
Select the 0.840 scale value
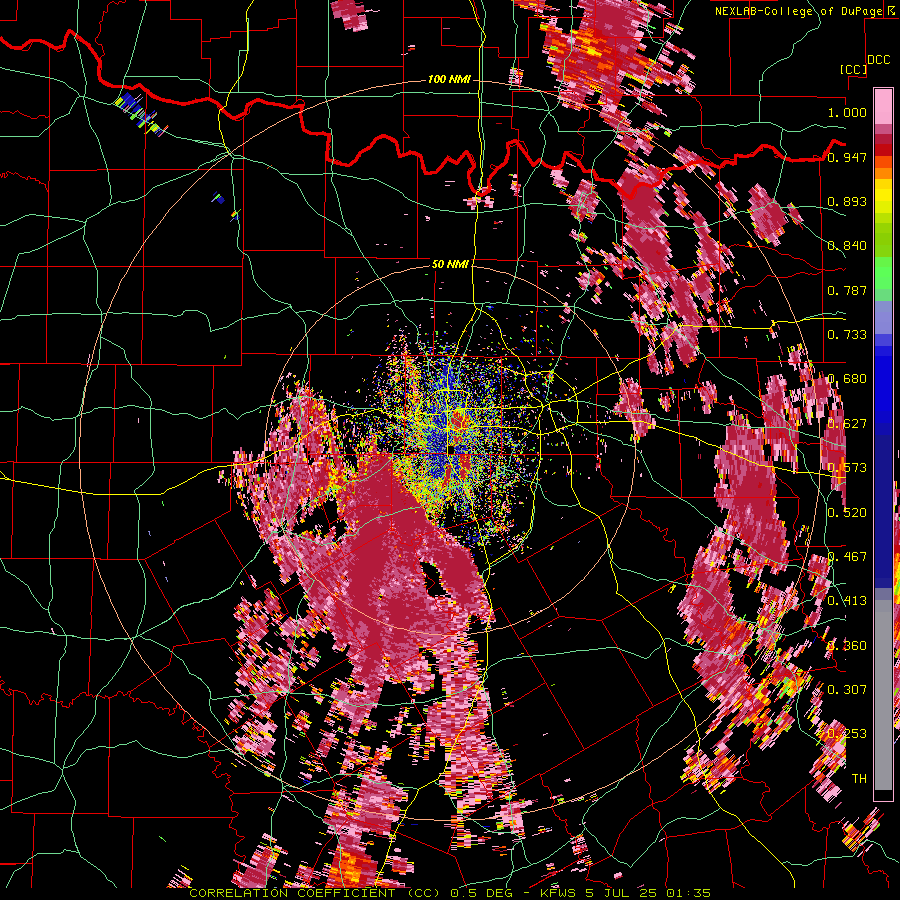point(847,246)
